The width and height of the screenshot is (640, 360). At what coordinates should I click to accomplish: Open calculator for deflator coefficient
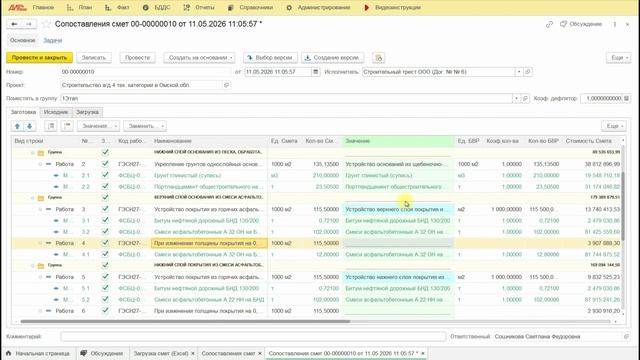click(x=627, y=98)
